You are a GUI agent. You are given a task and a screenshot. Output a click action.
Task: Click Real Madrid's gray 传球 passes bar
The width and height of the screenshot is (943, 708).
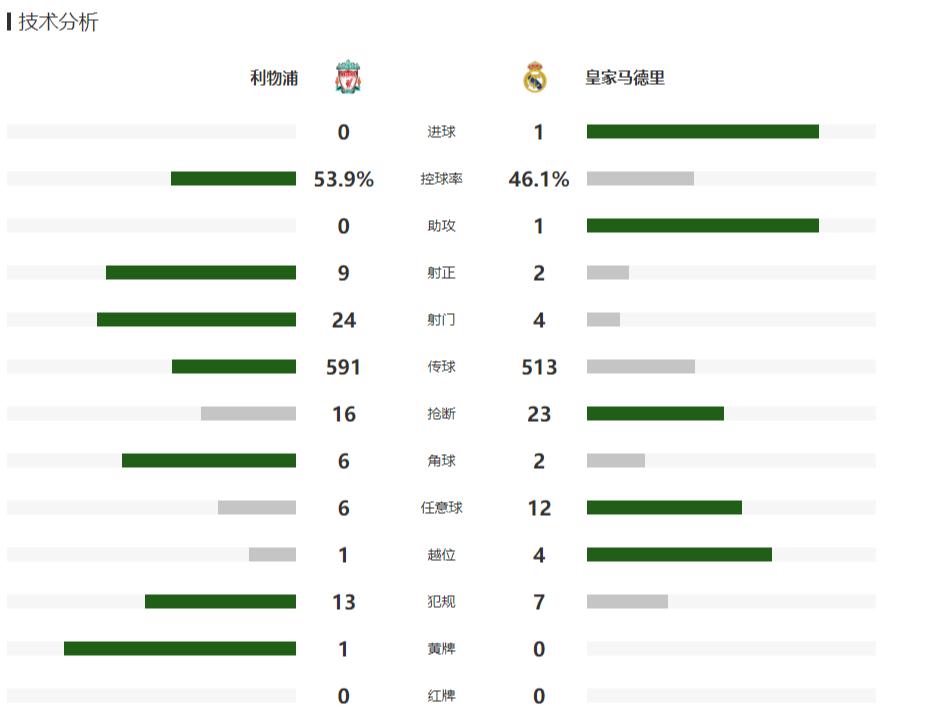point(640,366)
